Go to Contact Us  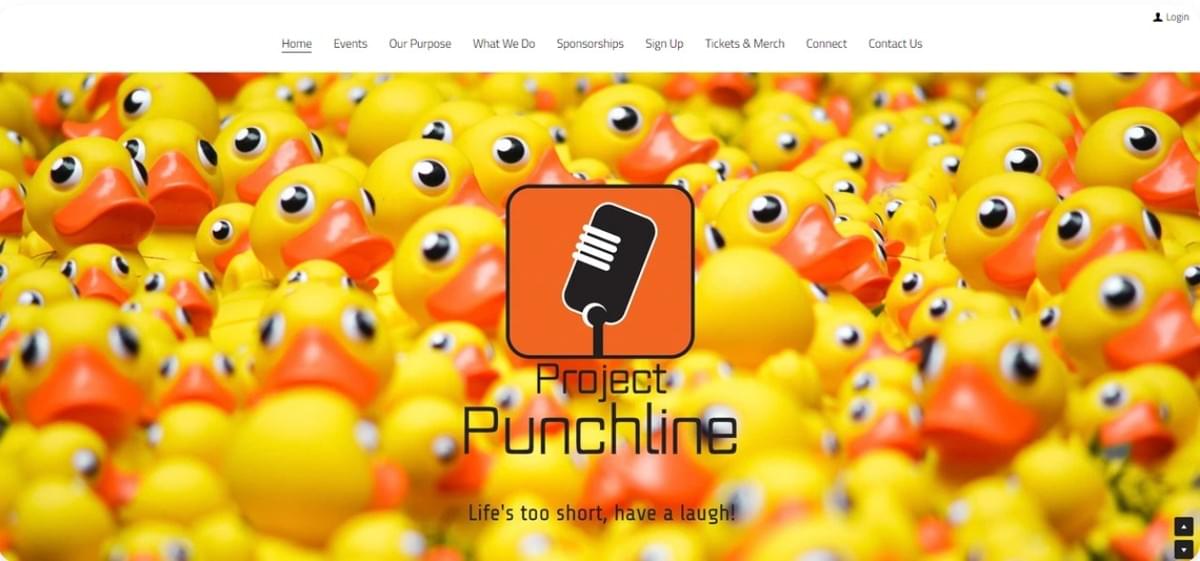(x=895, y=44)
